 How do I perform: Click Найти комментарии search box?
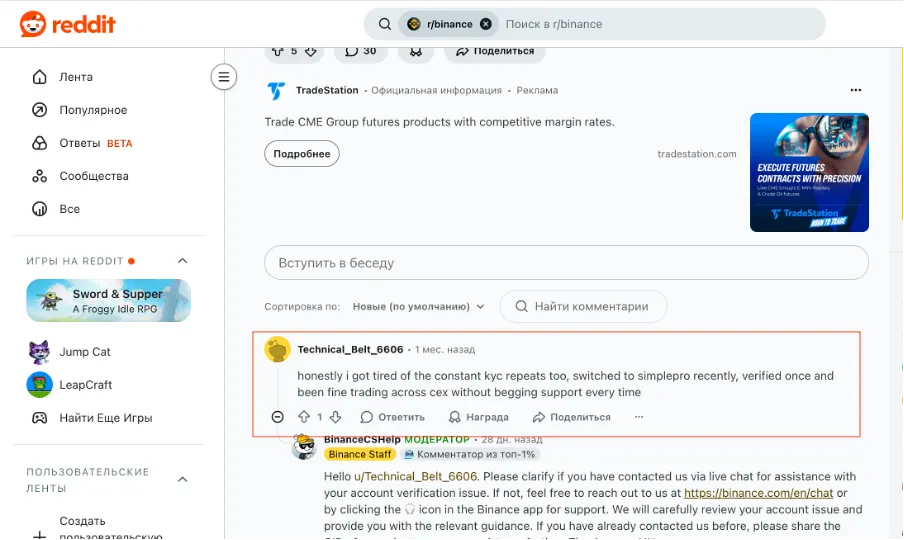coord(583,307)
